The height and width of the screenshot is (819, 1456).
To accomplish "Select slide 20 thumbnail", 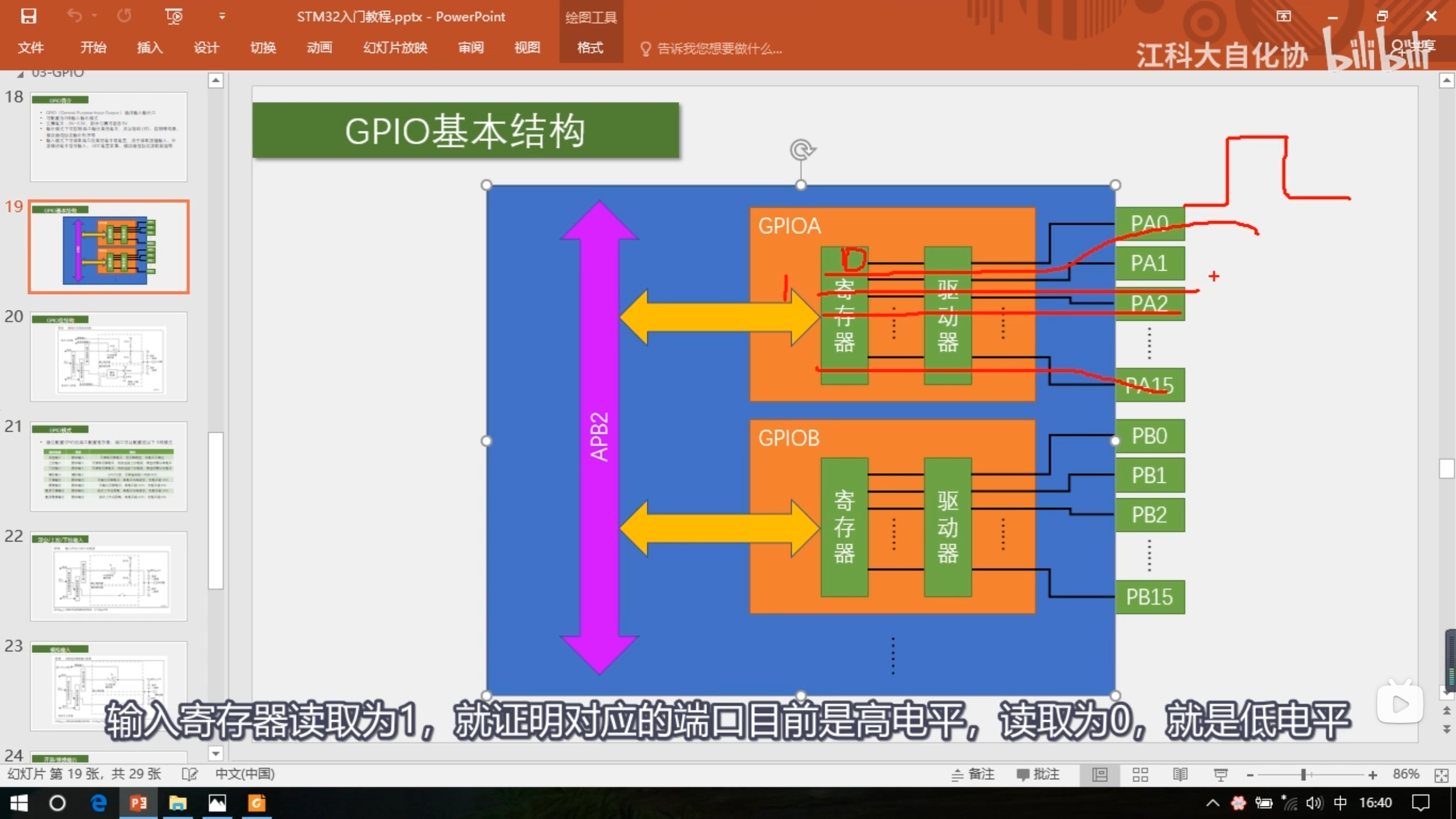I will pyautogui.click(x=109, y=357).
